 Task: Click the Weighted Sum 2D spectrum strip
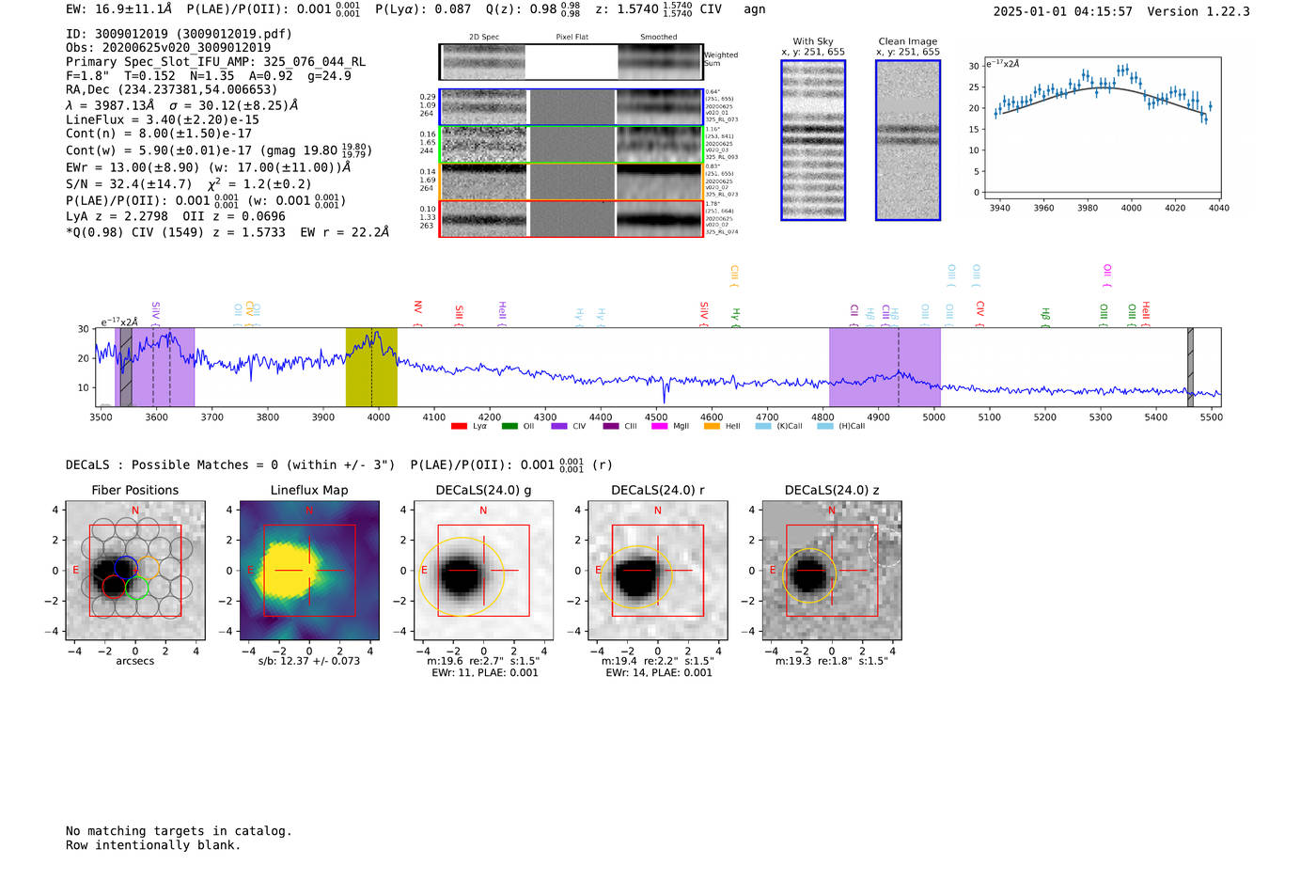tap(572, 62)
